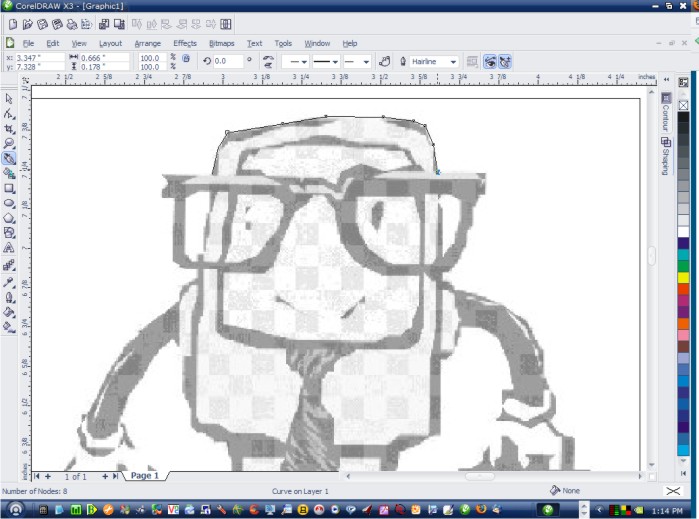Click the Wrap paragraph text icon
This screenshot has height=519, width=699.
(472, 62)
